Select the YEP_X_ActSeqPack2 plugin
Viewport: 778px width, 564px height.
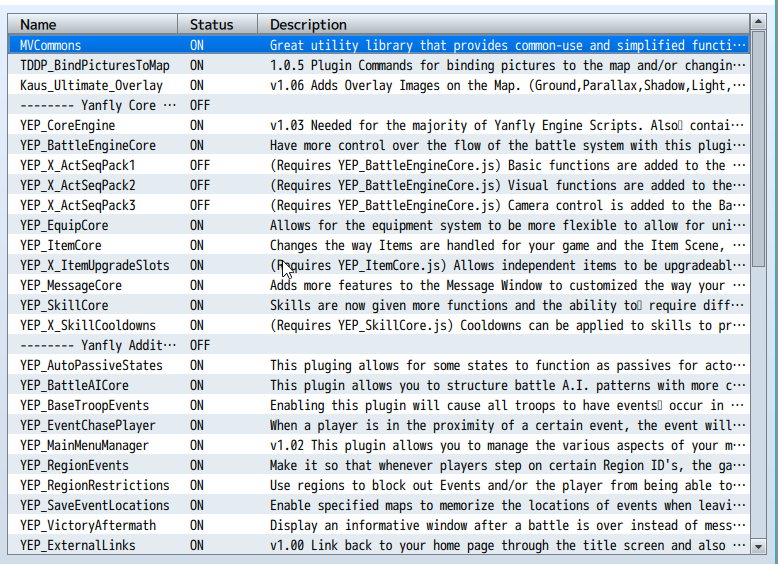click(379, 185)
